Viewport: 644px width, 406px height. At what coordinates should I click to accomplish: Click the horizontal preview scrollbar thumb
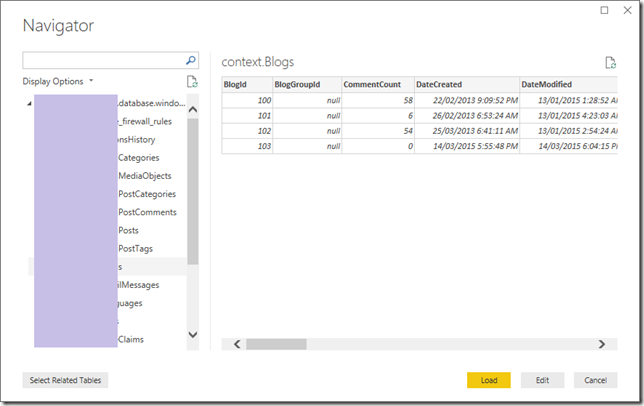(276, 344)
